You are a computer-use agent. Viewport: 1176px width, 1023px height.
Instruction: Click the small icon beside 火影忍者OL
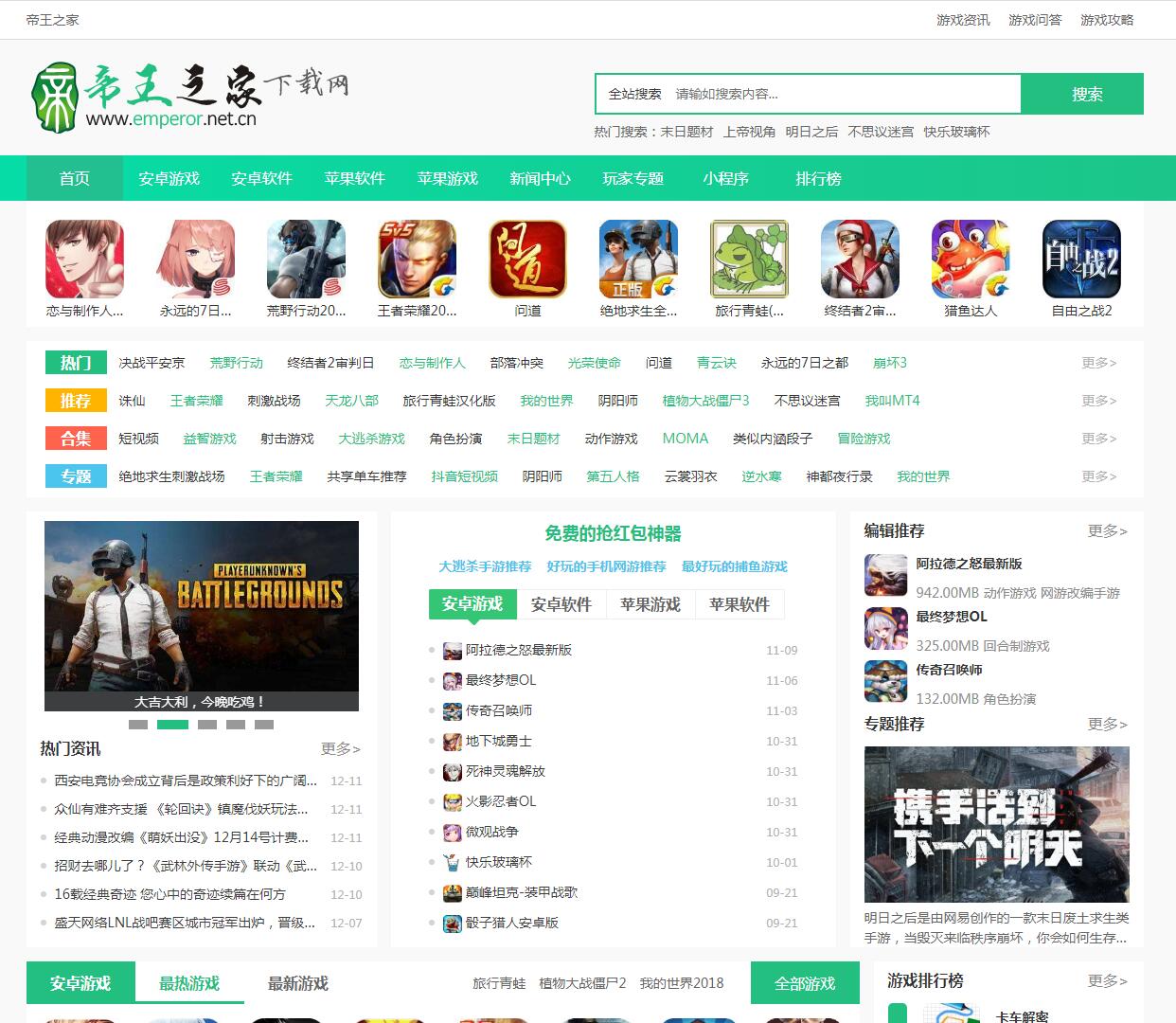pos(453,801)
